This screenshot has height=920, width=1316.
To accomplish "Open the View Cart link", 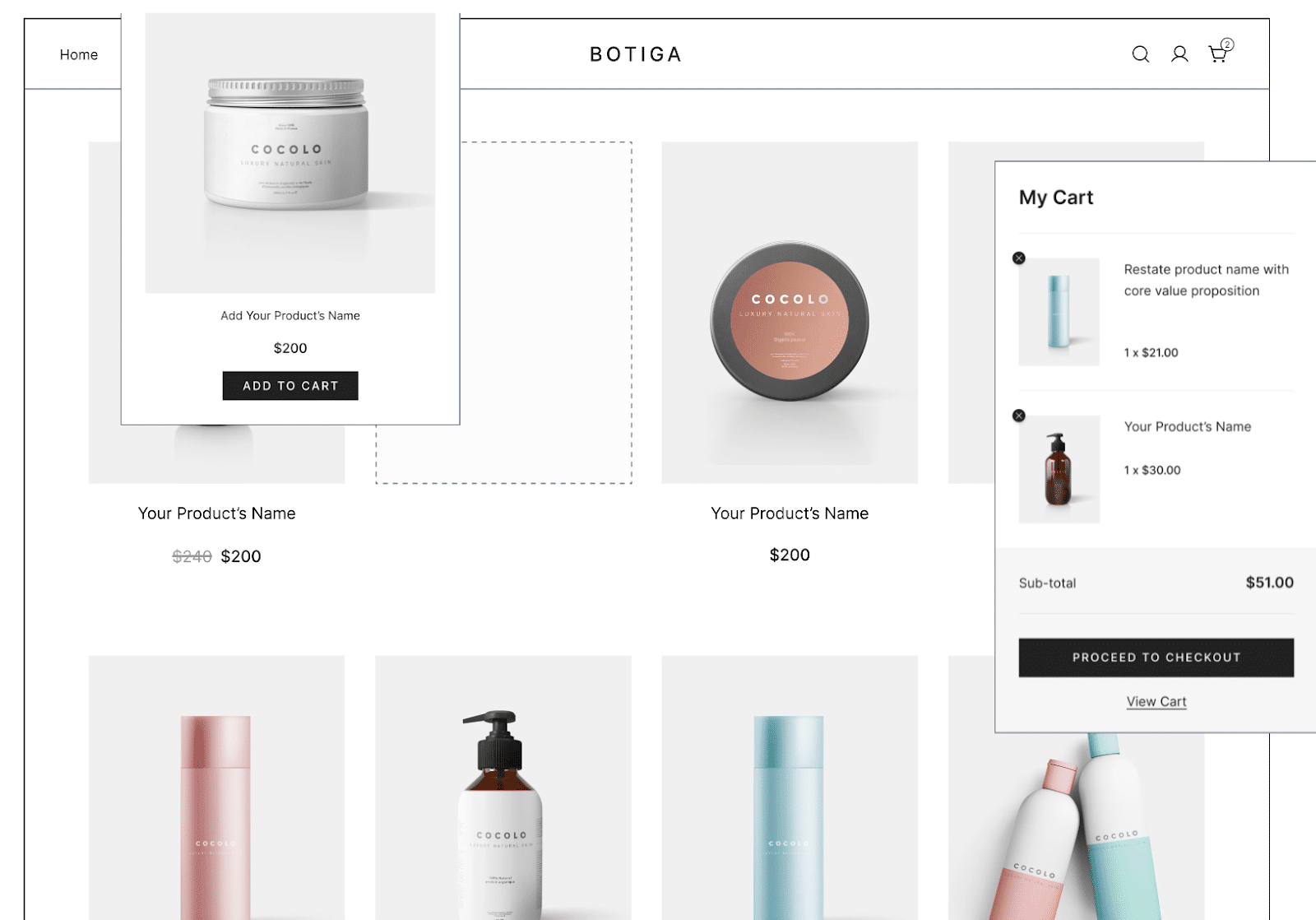I will point(1156,702).
